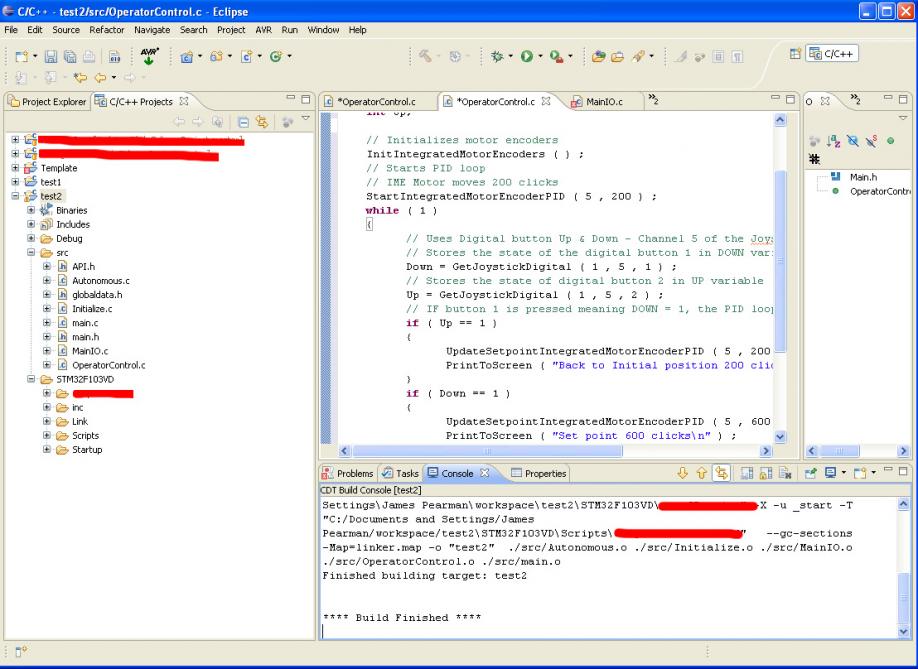918x669 pixels.
Task: Click the Open Console icon
Action: click(x=859, y=473)
